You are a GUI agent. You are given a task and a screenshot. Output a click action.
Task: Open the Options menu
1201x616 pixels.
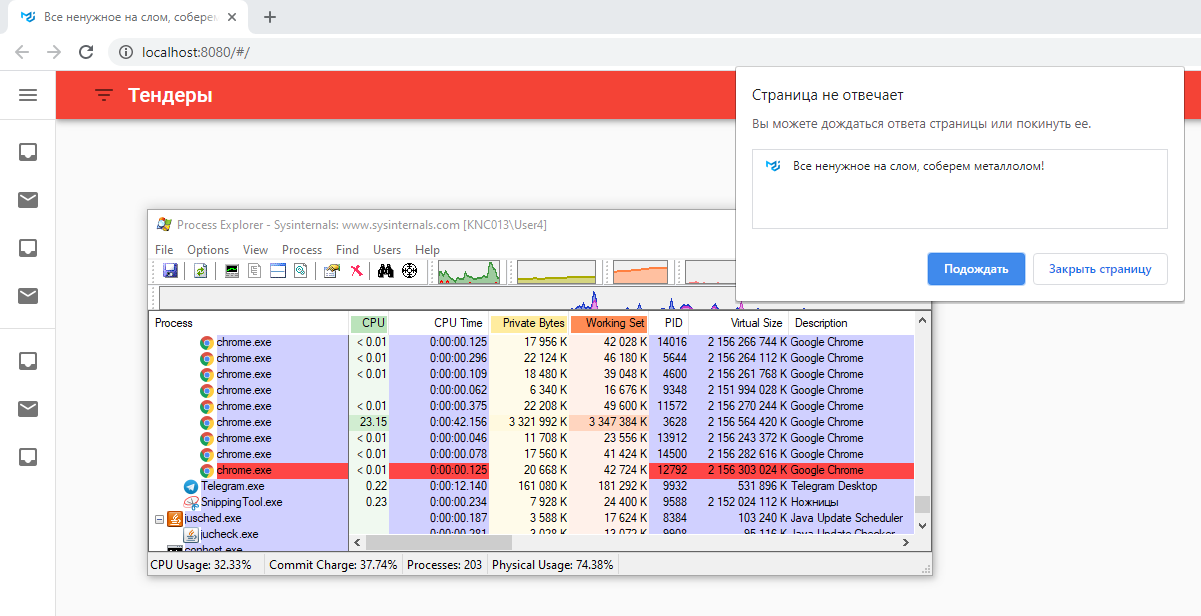[208, 250]
